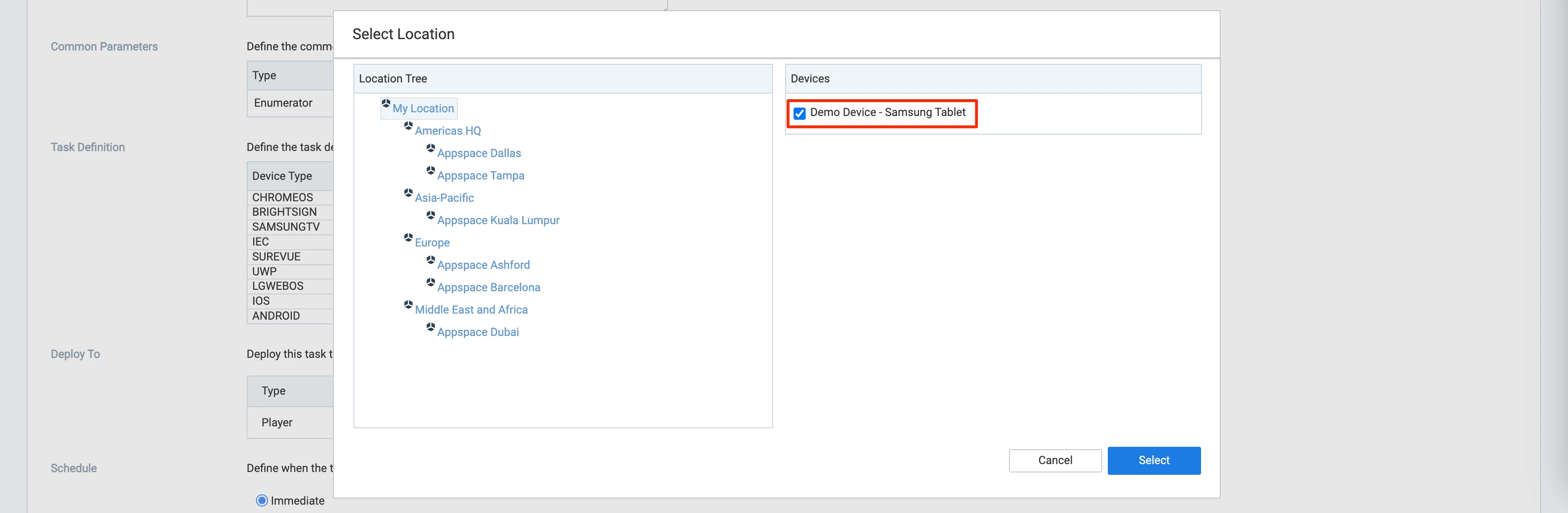The height and width of the screenshot is (513, 1568).
Task: Click the Appspace Dubai location icon
Action: coord(430,328)
